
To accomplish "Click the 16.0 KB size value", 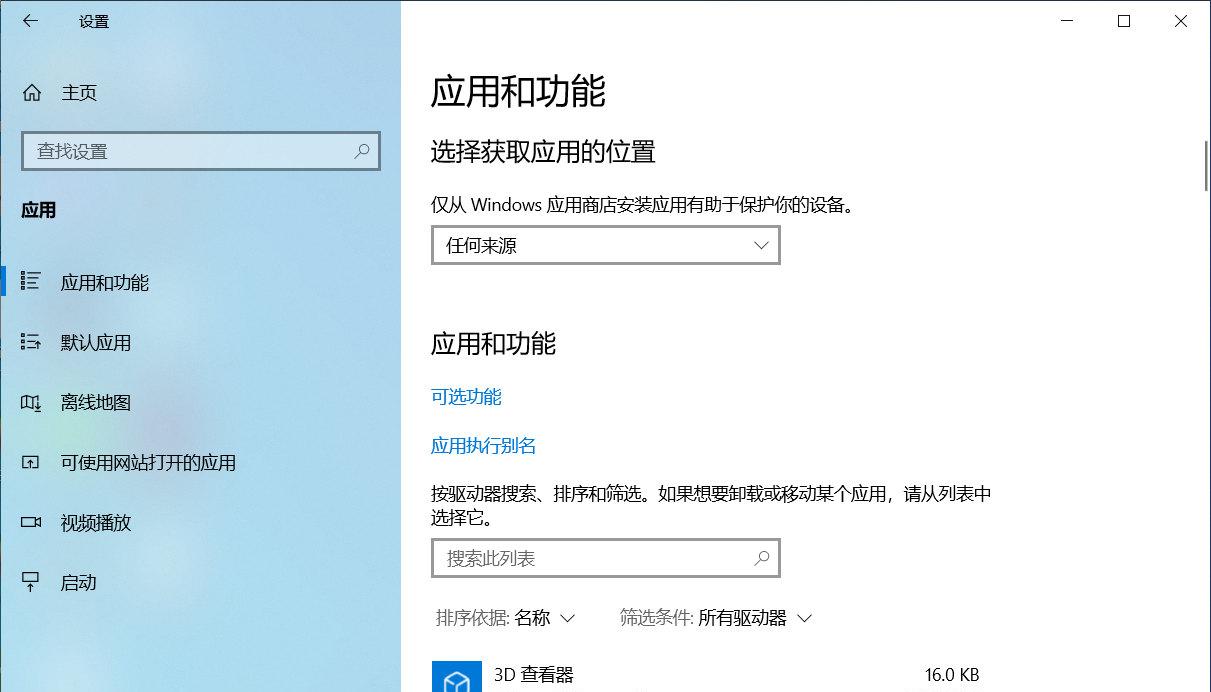I will [952, 675].
